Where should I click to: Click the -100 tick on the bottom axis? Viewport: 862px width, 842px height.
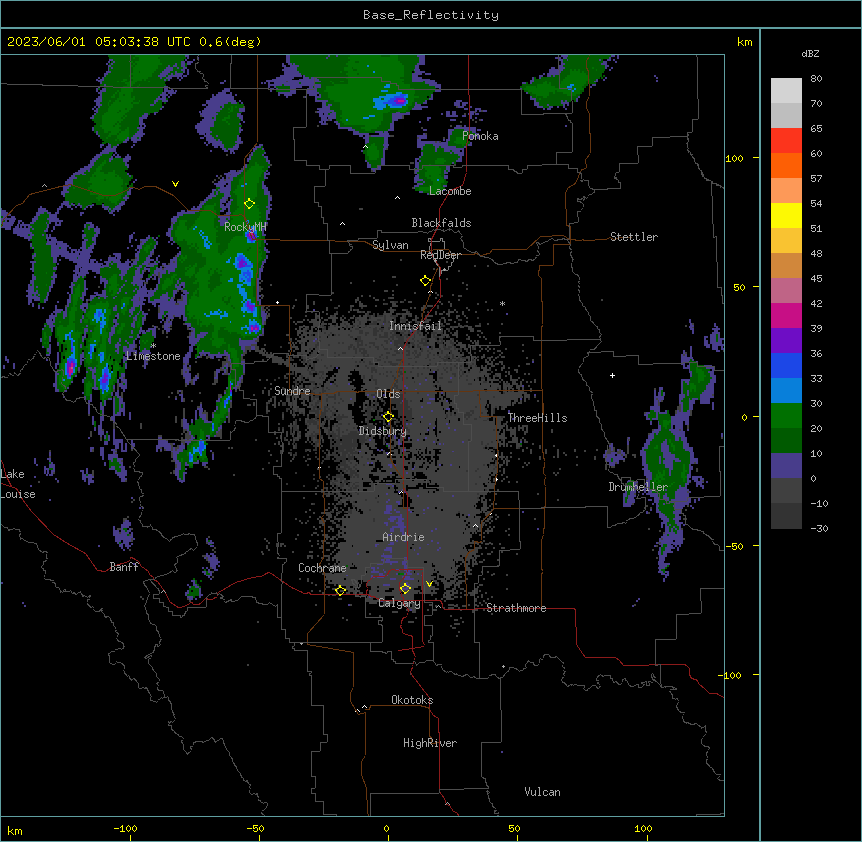tap(125, 828)
